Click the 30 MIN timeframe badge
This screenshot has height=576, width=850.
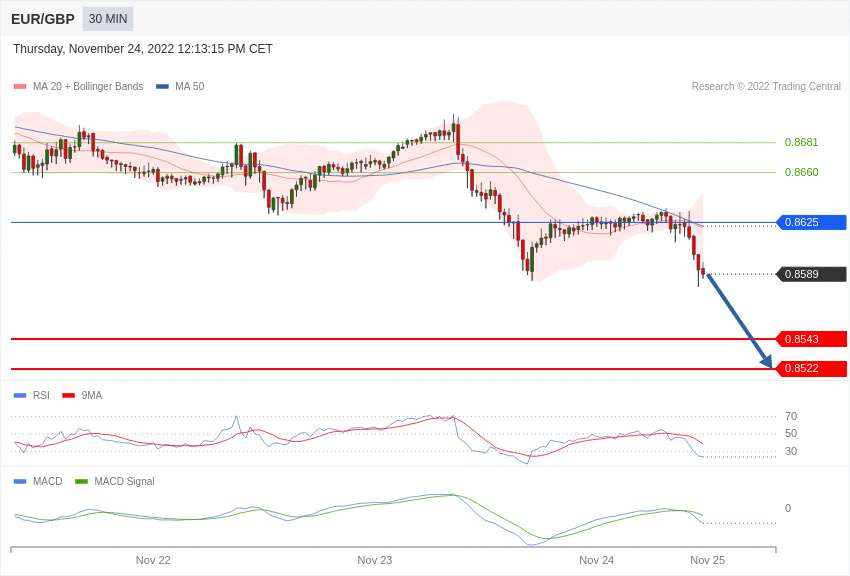click(x=108, y=19)
